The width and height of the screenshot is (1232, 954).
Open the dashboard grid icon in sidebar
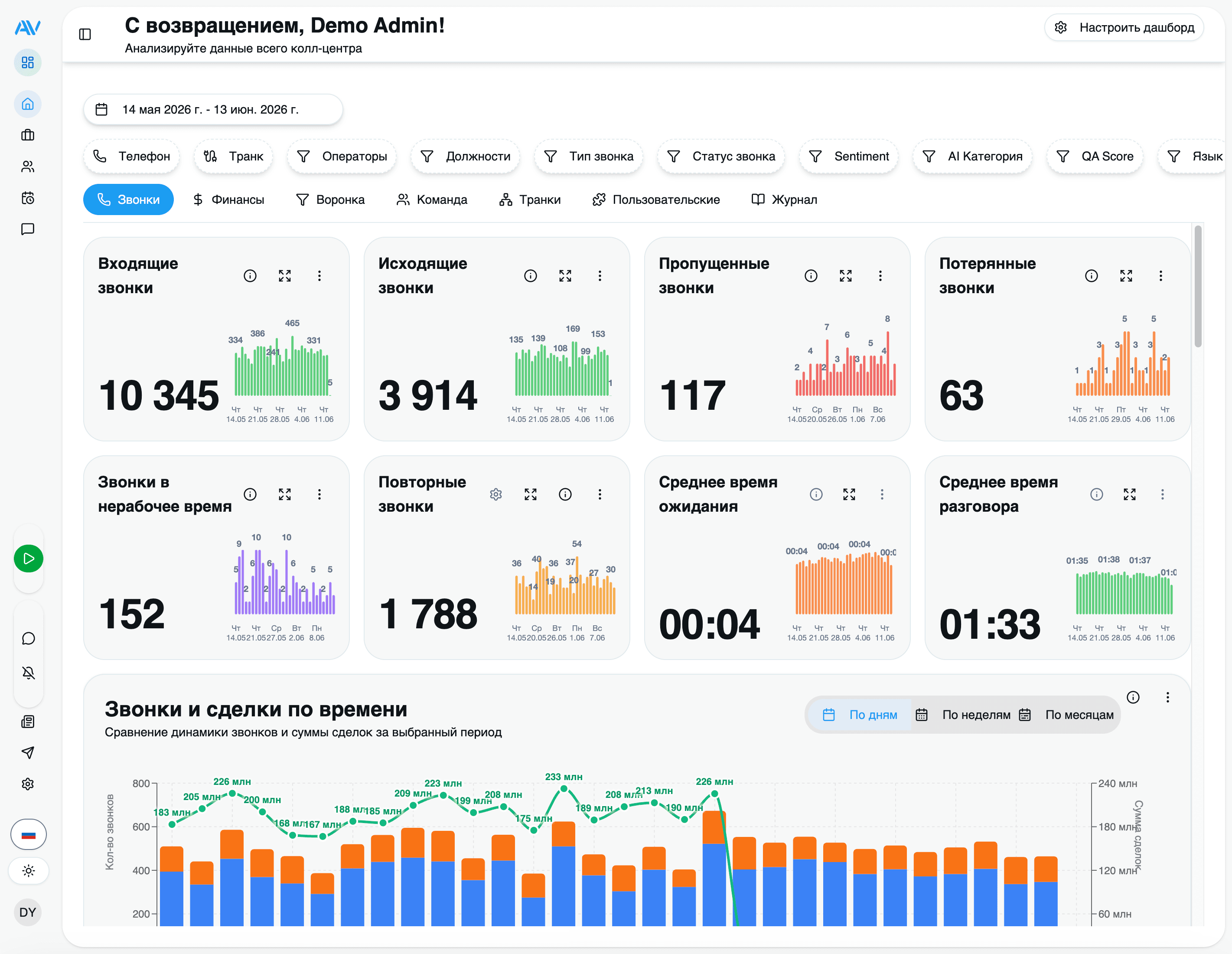[x=28, y=62]
